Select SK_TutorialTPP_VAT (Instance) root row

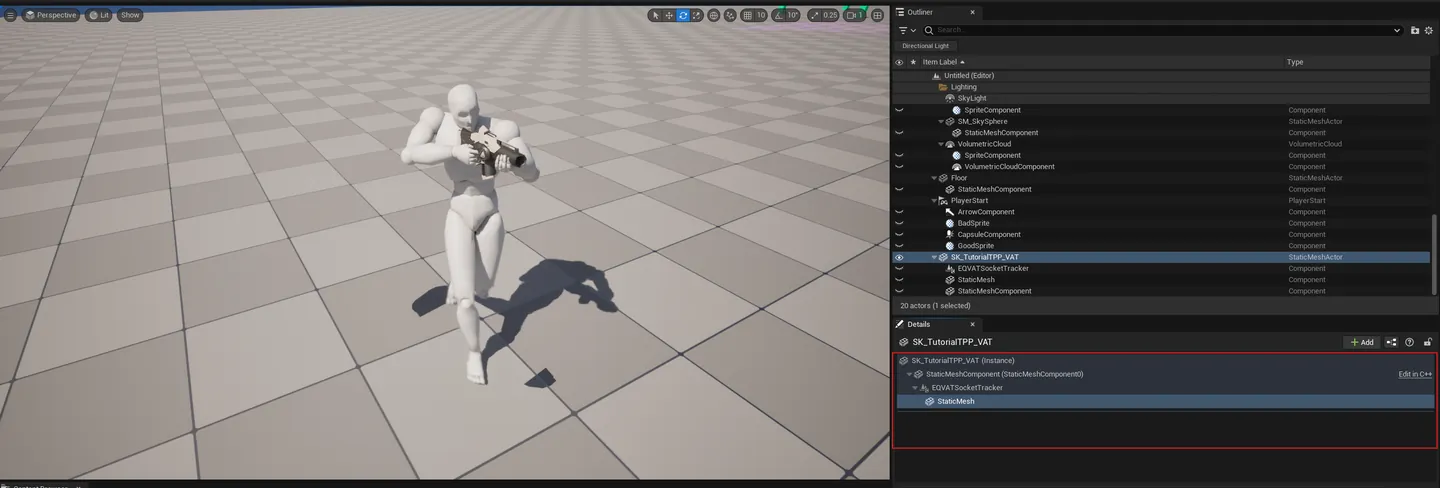(1165, 360)
